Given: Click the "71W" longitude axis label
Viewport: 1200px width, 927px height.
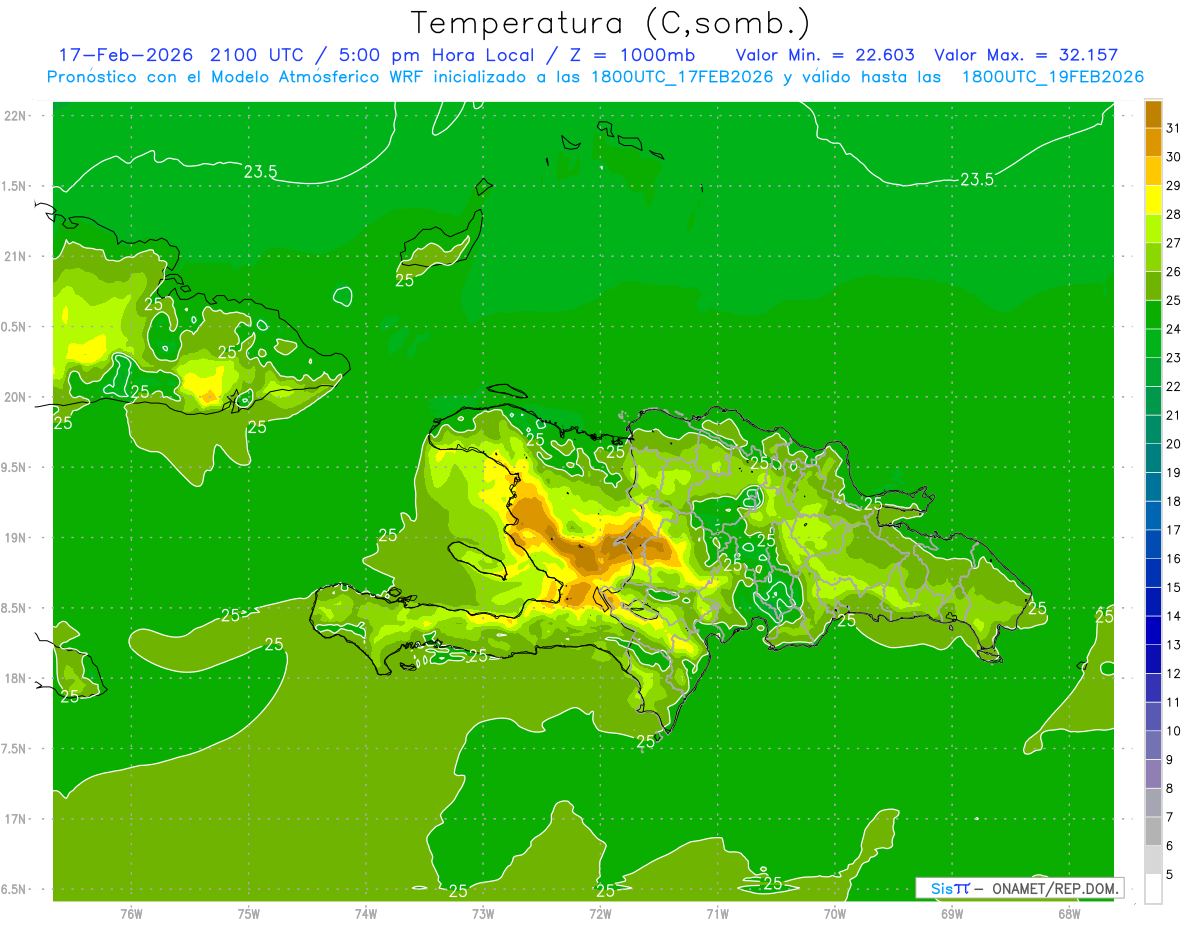Looking at the screenshot, I should coord(717,912).
